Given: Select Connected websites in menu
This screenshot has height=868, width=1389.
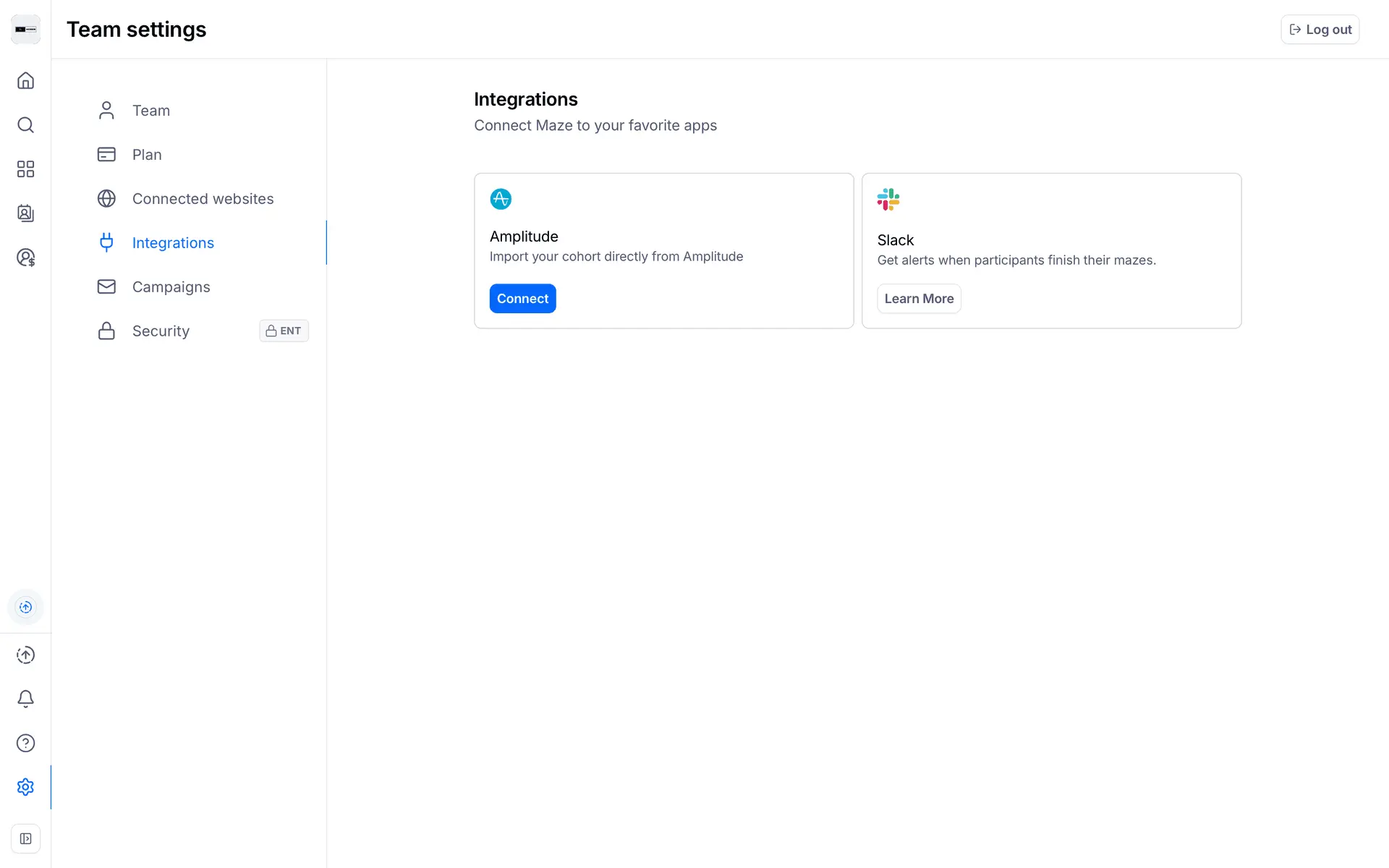Looking at the screenshot, I should coord(203,199).
